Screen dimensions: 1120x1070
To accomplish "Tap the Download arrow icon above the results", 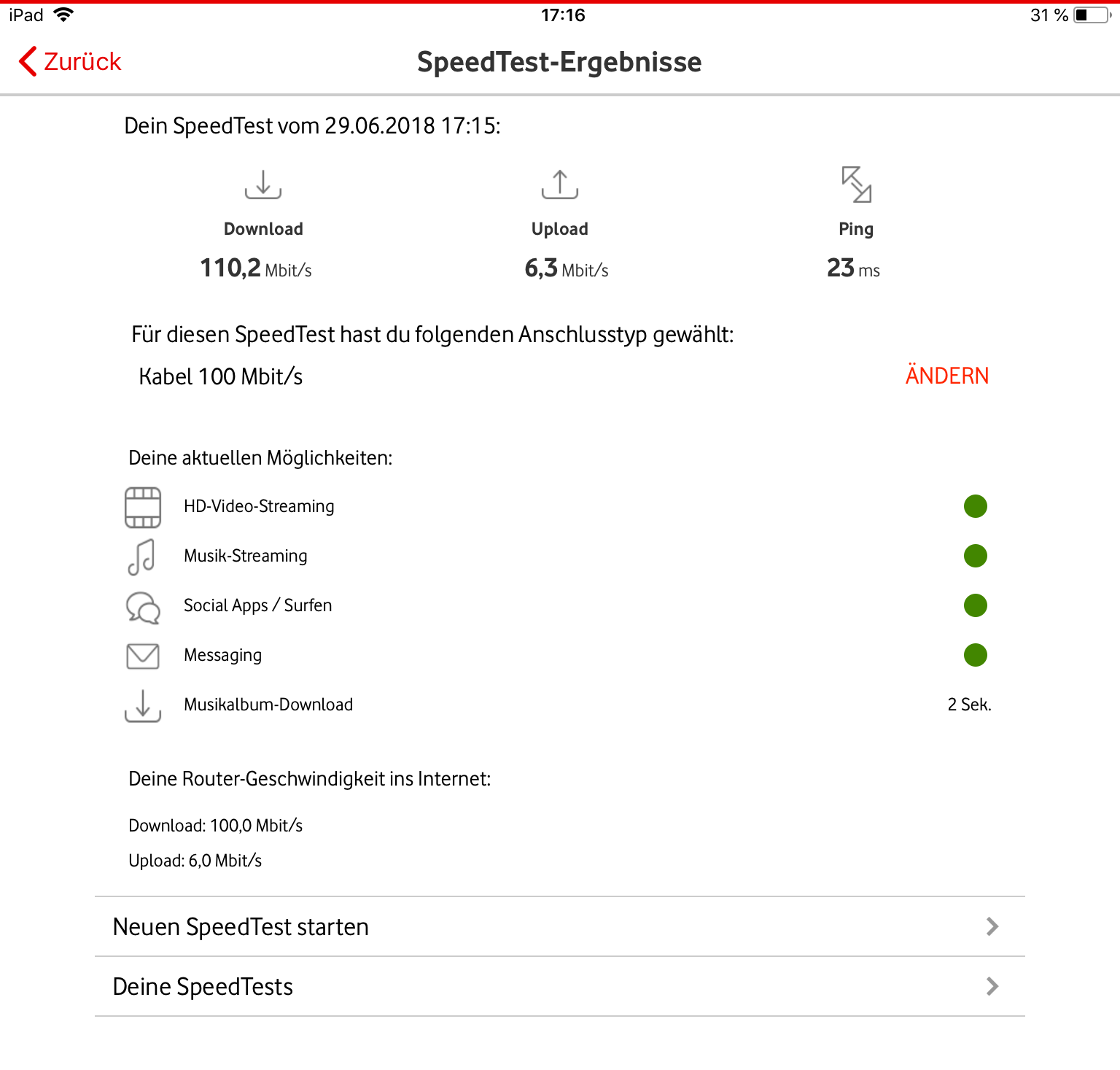I will pyautogui.click(x=263, y=184).
